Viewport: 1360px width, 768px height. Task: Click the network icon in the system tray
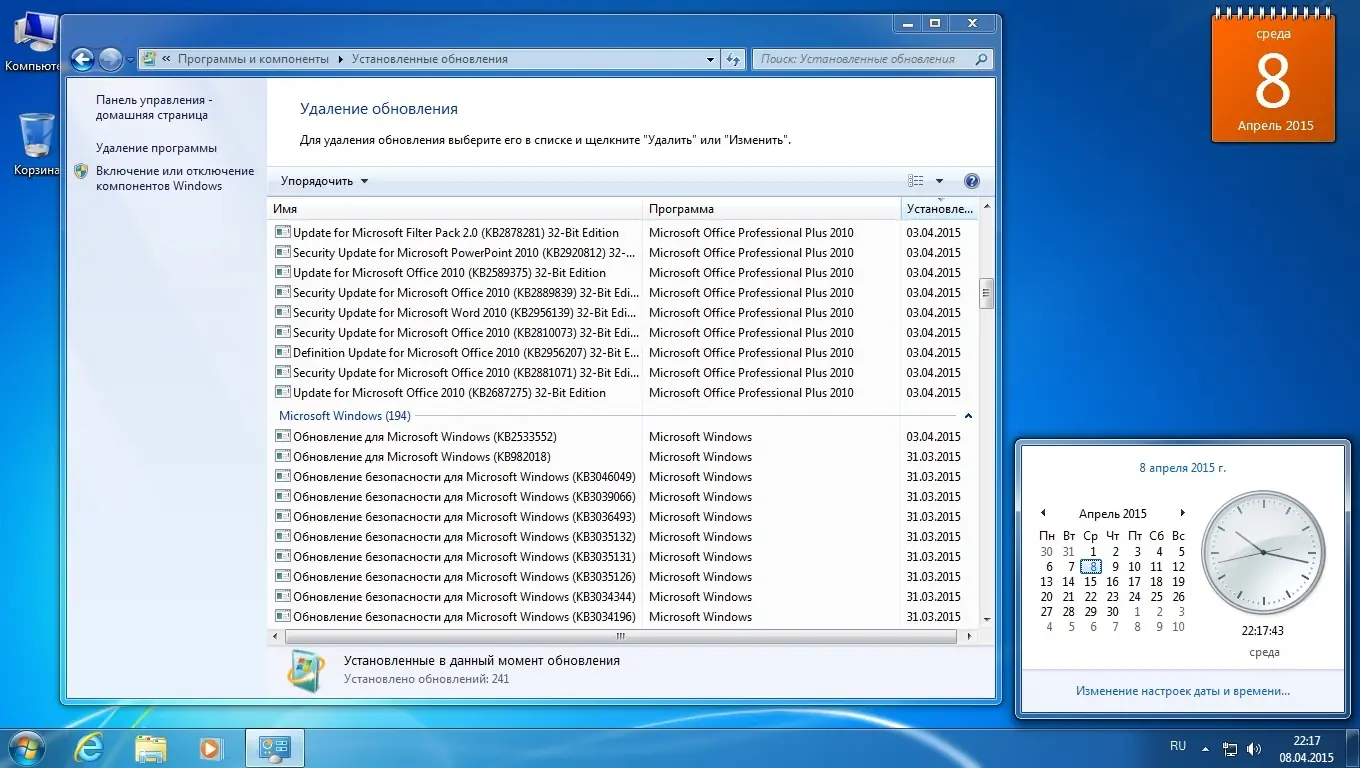pos(1229,748)
